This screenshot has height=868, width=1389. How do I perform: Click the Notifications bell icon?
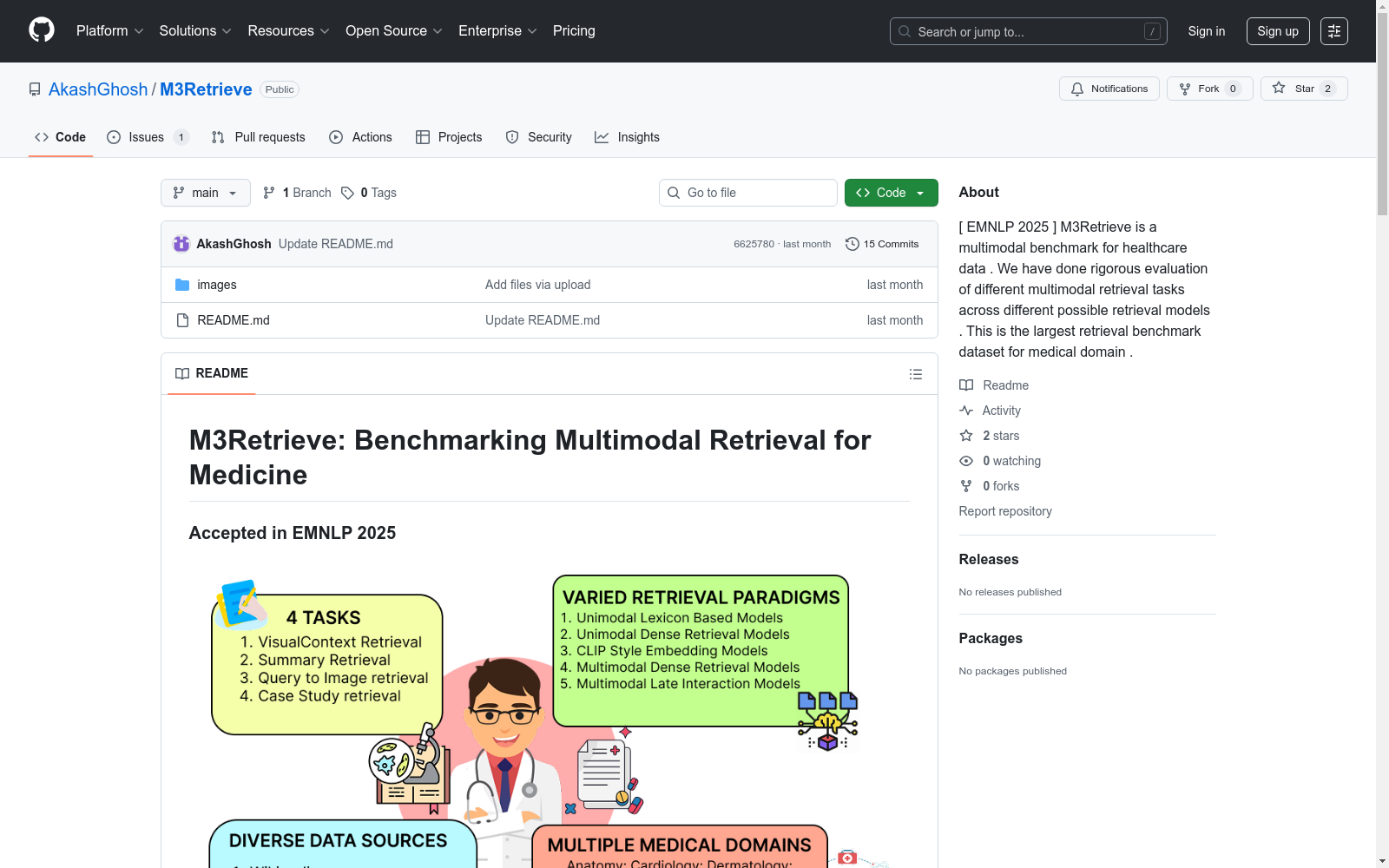pos(1077,89)
